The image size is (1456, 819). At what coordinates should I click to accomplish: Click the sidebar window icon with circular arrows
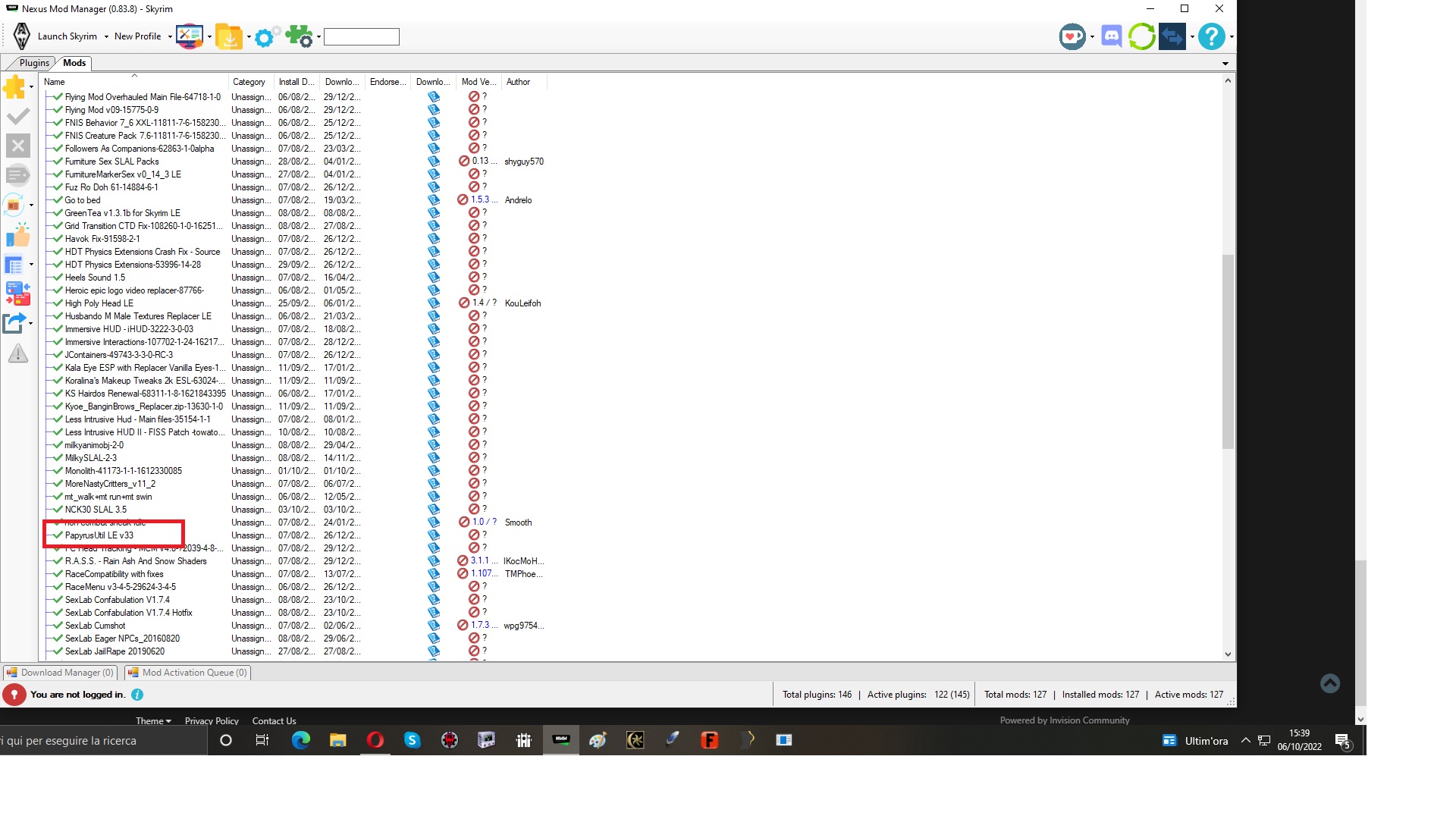coord(14,204)
